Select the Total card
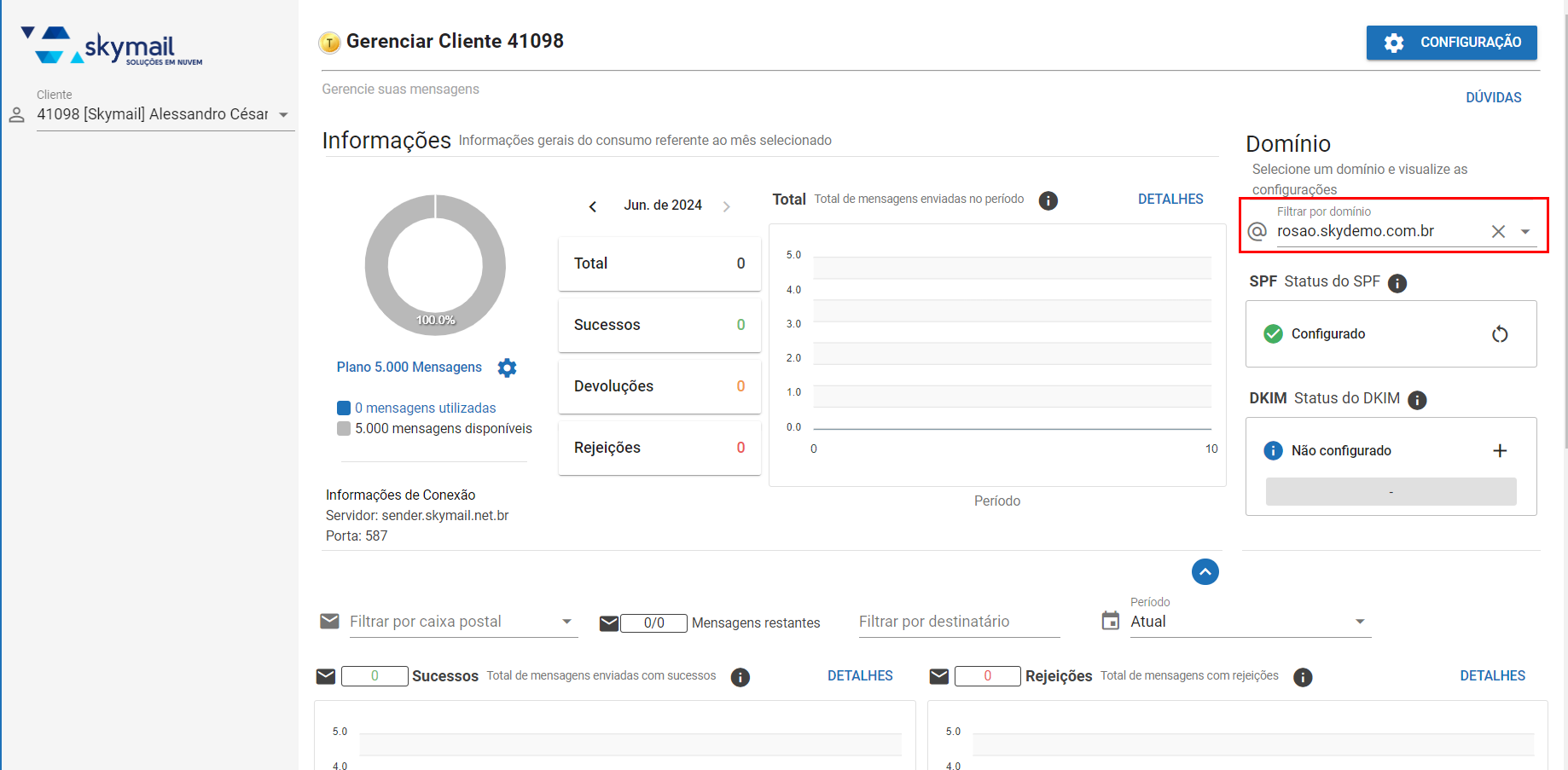 (659, 263)
